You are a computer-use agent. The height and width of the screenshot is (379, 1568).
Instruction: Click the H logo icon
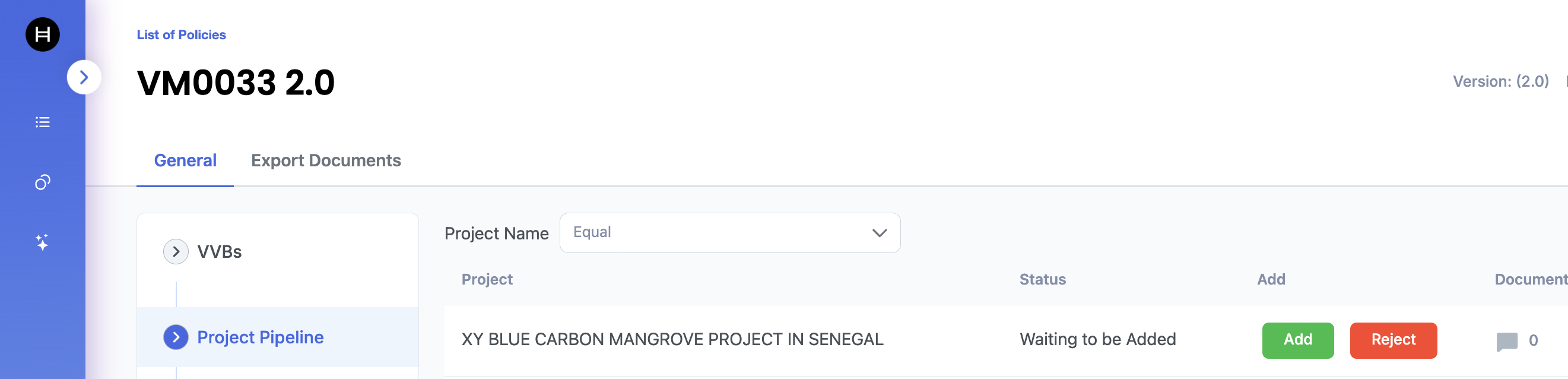(x=43, y=34)
